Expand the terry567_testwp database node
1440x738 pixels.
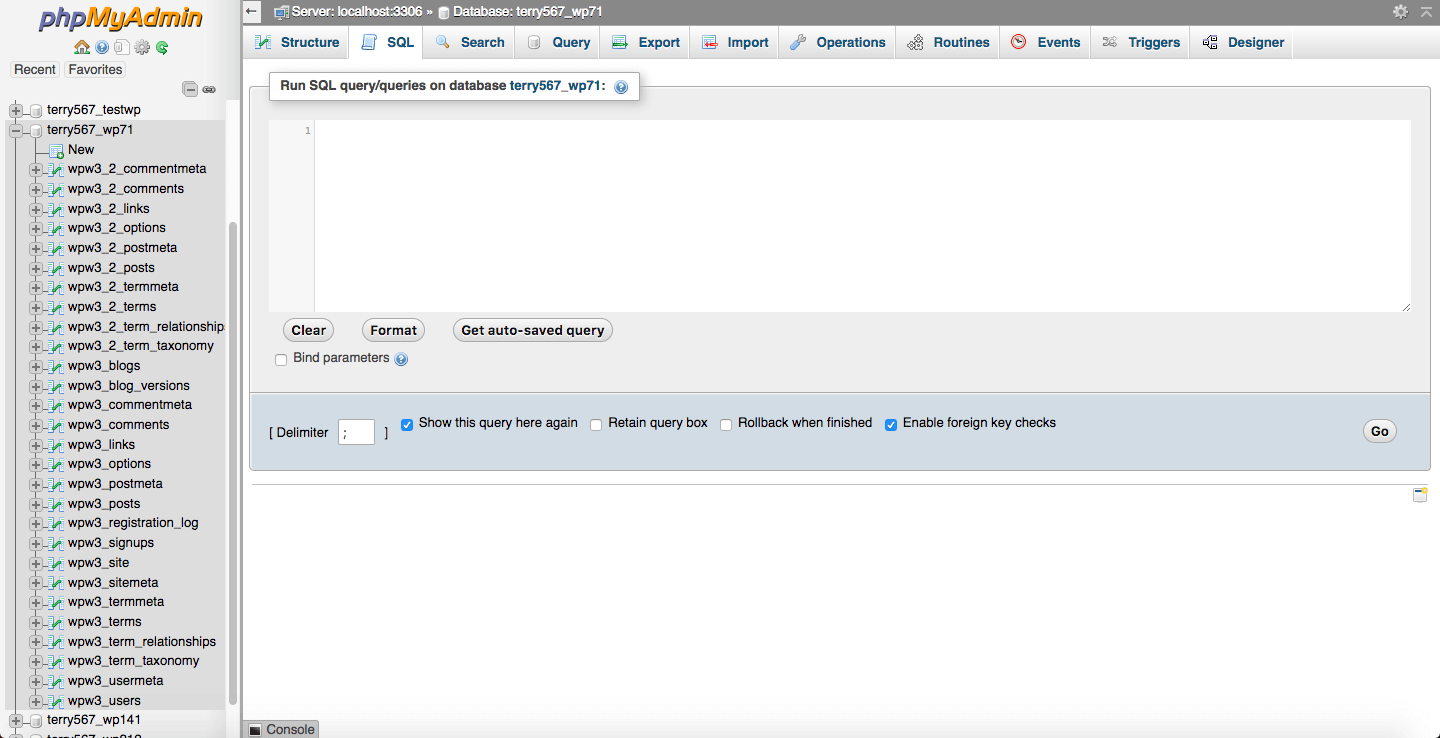pyautogui.click(x=16, y=110)
